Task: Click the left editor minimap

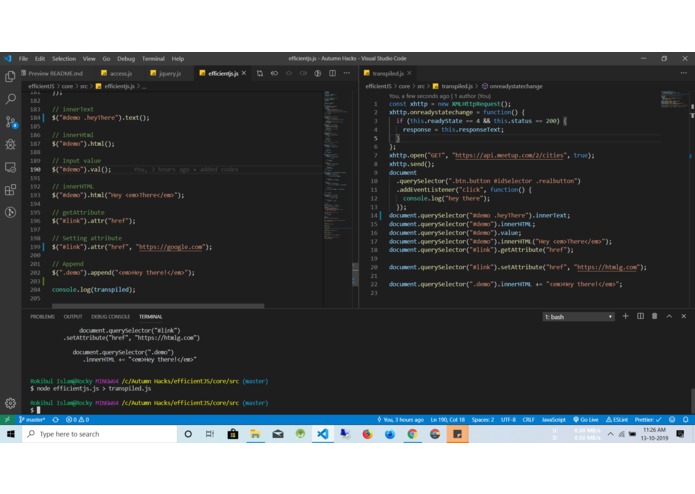Action: tap(338, 166)
